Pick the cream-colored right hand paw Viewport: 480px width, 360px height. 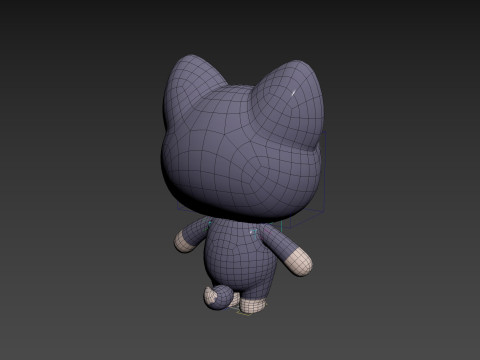299,261
